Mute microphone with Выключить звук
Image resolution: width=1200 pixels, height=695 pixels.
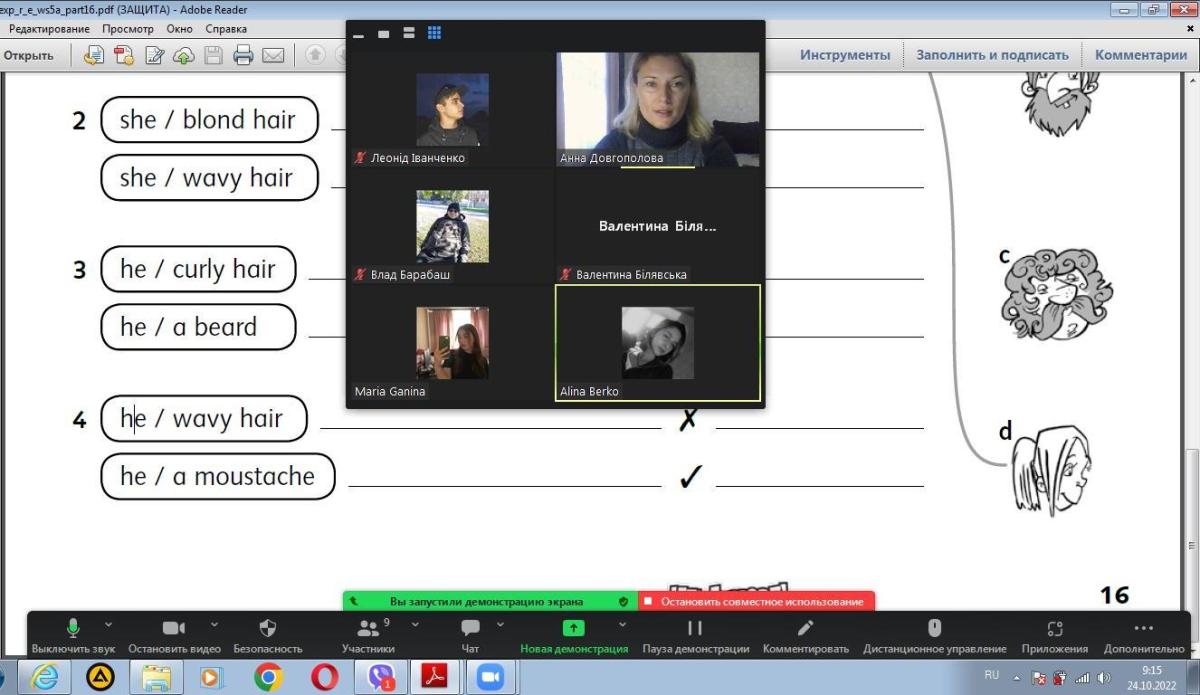(x=73, y=636)
